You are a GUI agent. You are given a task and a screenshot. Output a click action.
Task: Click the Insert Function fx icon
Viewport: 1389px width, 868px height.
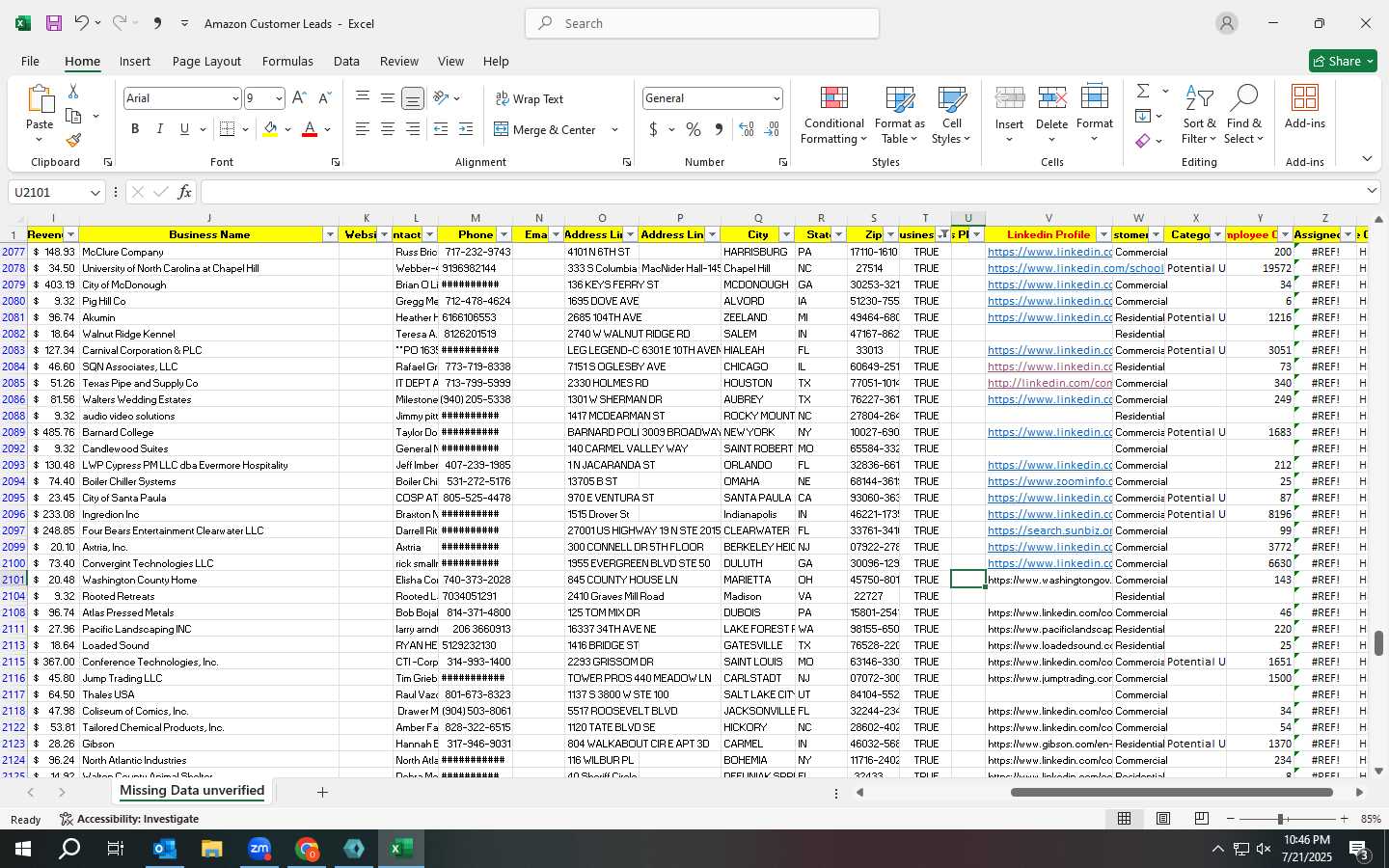[x=185, y=192]
